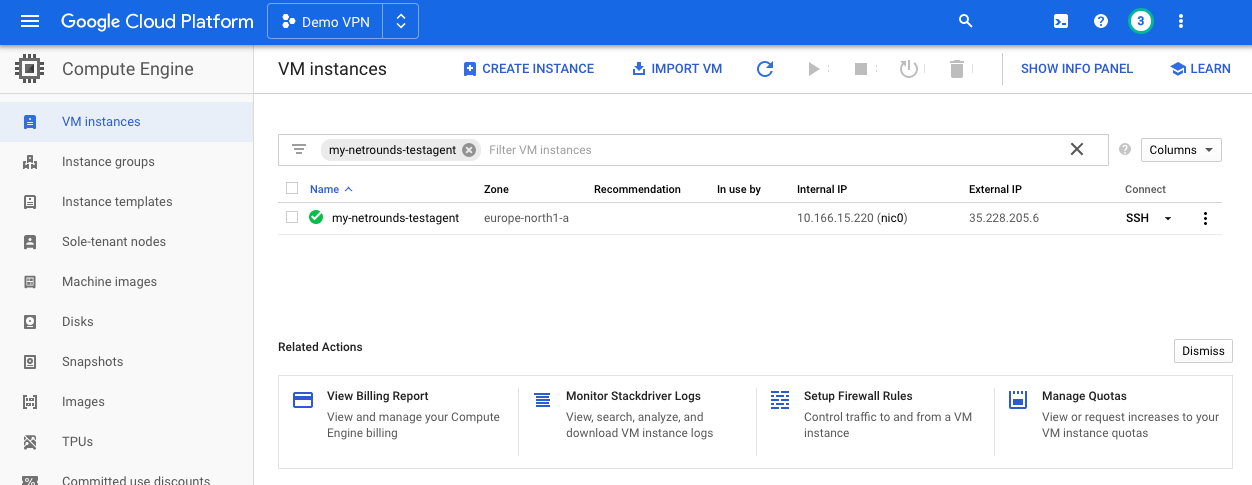Click the Monitor Stackdriver Logs icon
Viewport: 1252px width, 485px height.
click(x=542, y=400)
